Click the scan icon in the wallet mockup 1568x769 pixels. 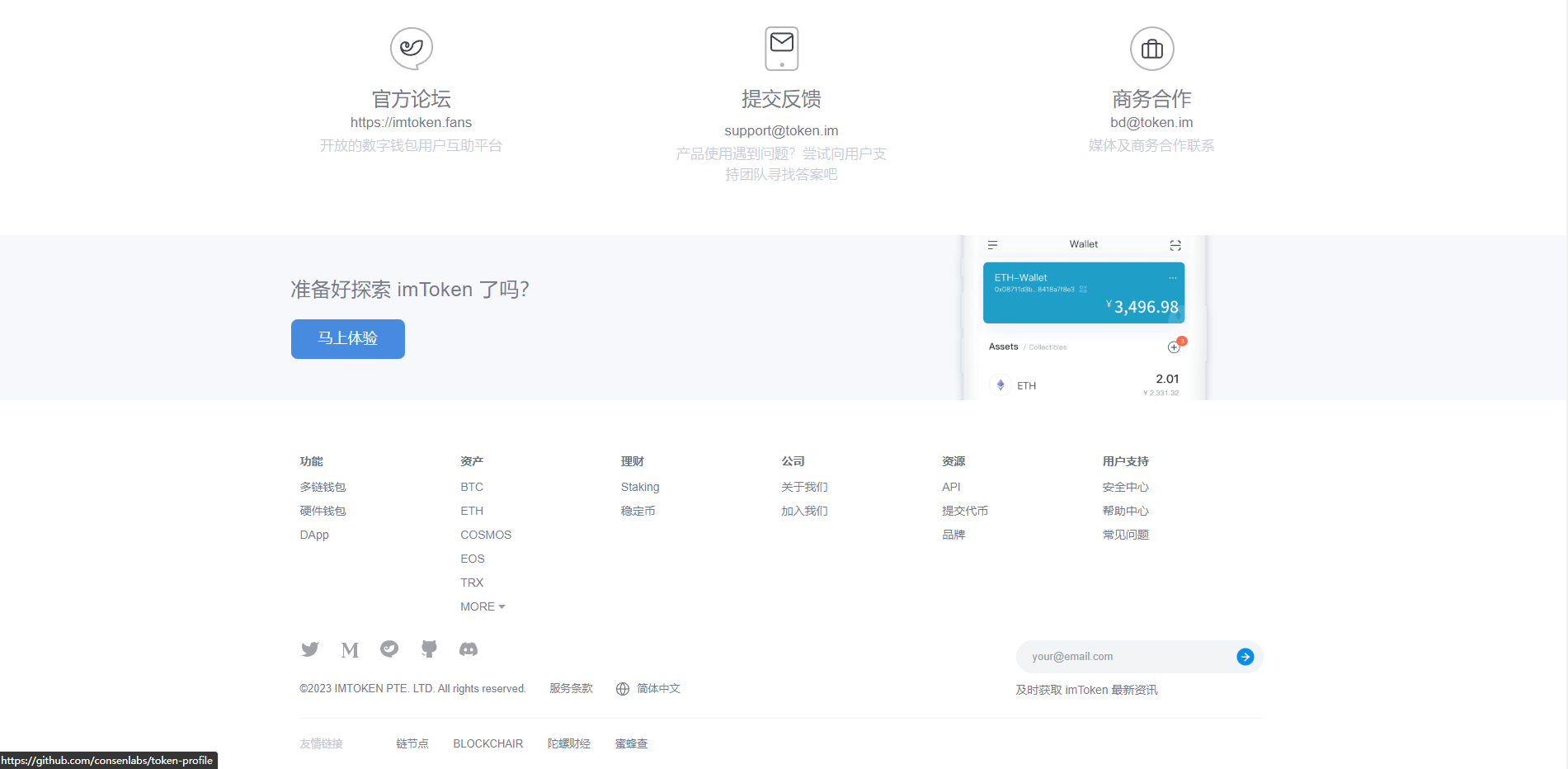click(1175, 245)
